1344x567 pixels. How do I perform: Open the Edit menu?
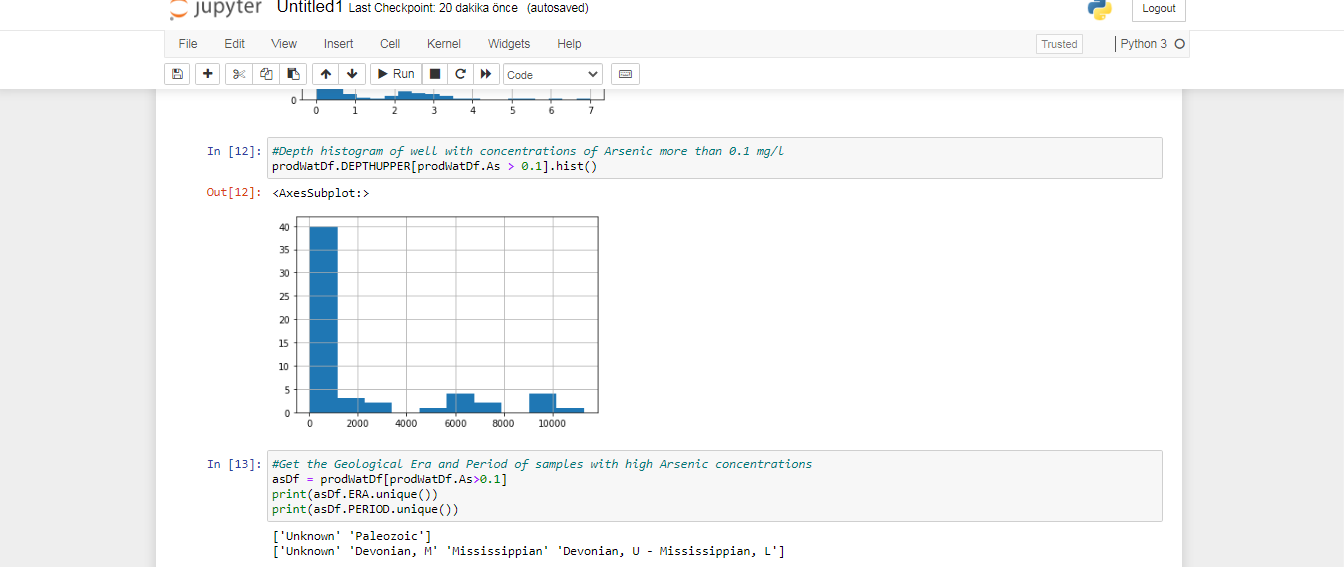[235, 44]
